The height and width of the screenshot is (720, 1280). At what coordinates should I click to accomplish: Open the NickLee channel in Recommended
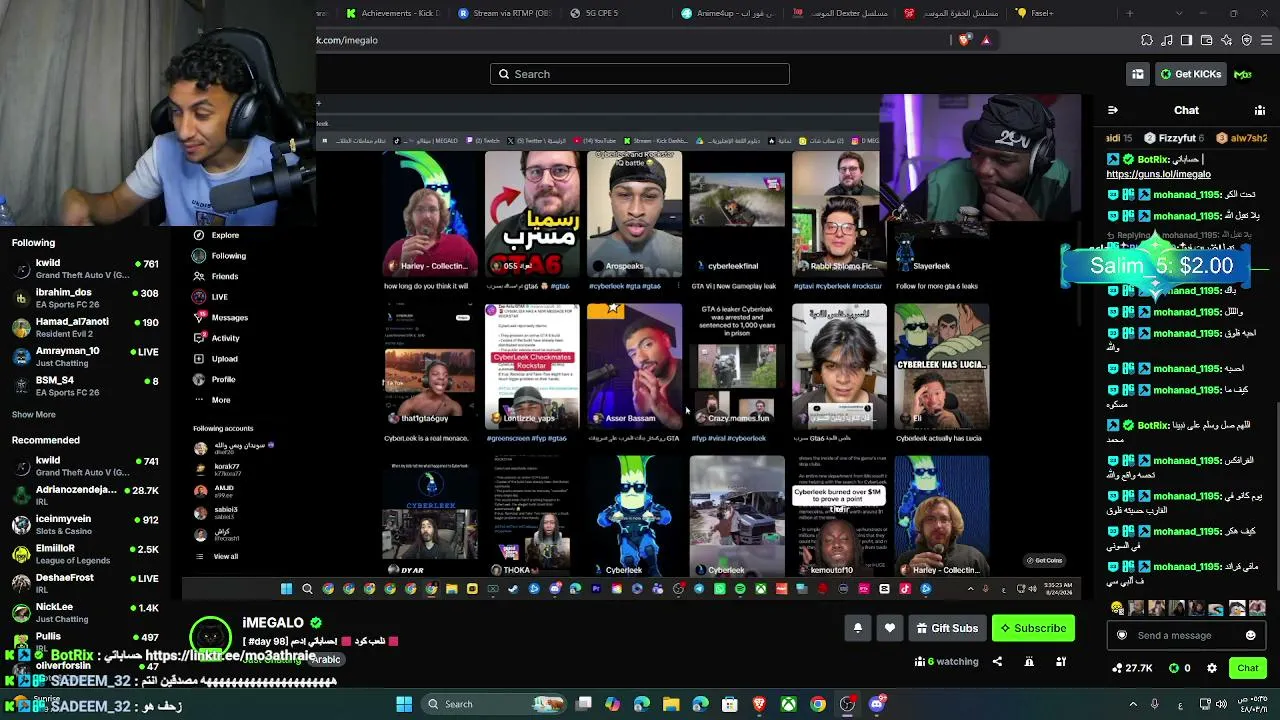tap(86, 612)
